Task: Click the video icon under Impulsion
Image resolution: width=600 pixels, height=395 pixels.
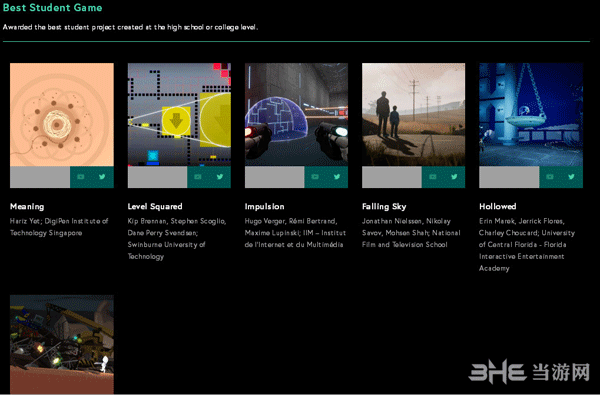Action: 315,177
